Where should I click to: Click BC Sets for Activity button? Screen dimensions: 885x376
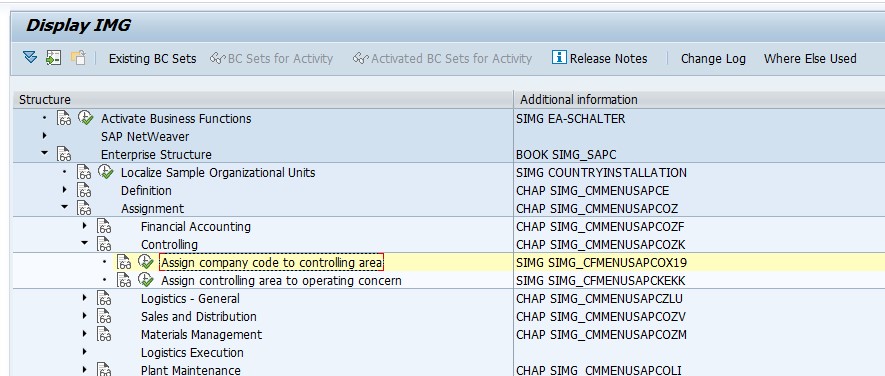coord(271,59)
